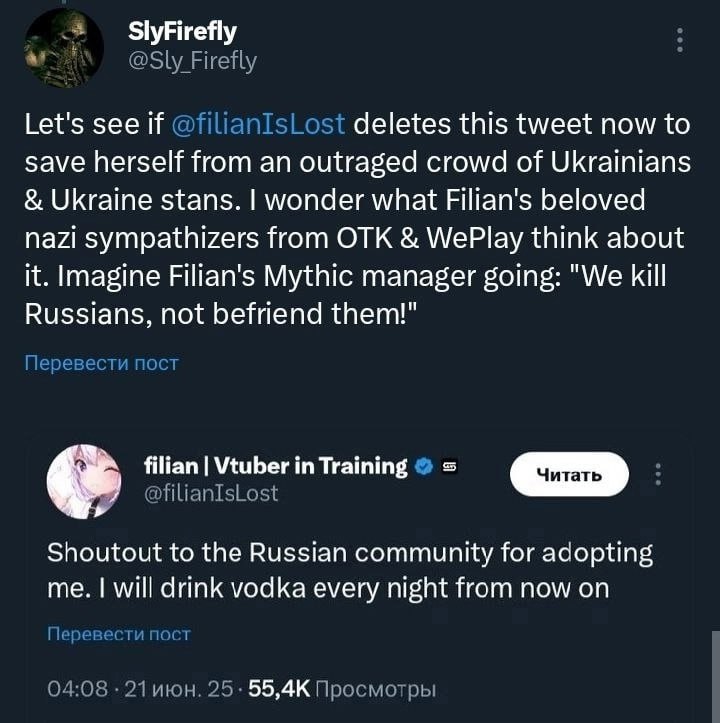Open the more options menu on SlyFirefly's post
This screenshot has height=723, width=720.
click(x=680, y=40)
